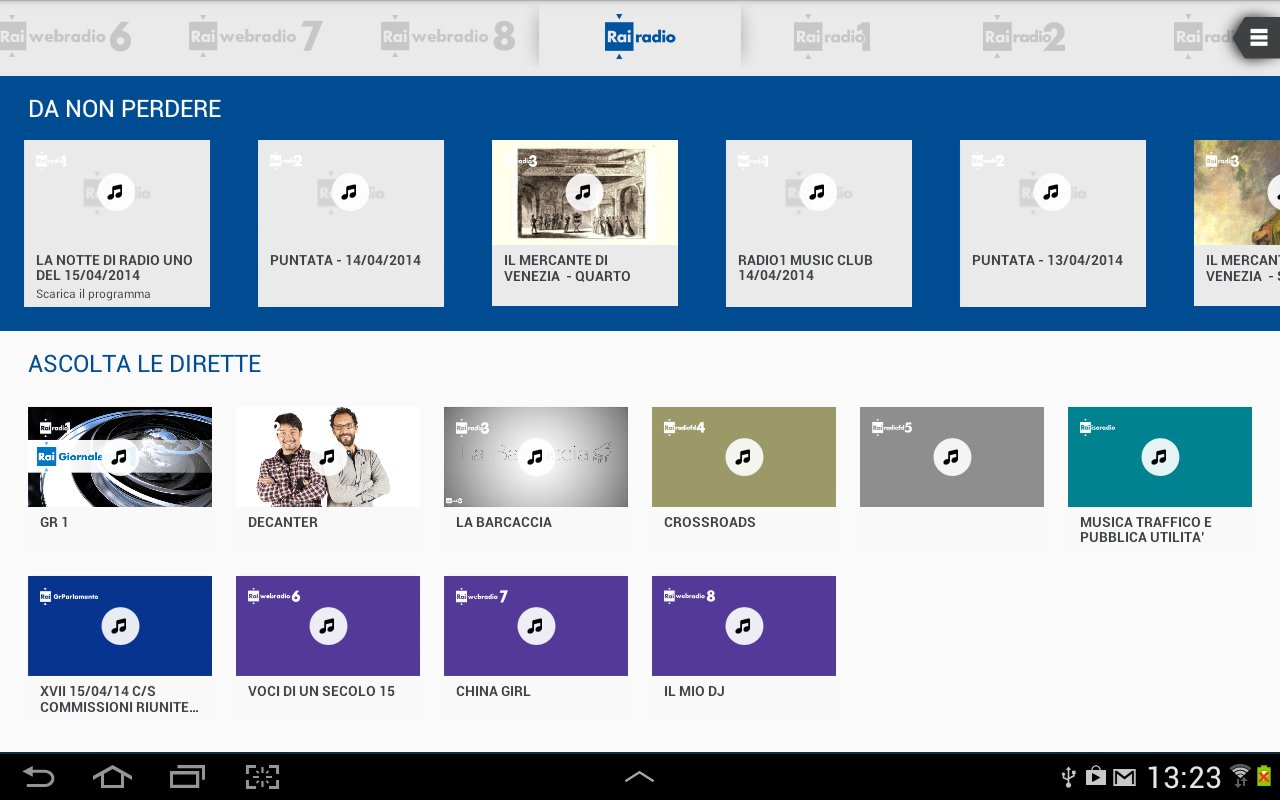Tap the Android back button
1280x800 pixels.
click(x=38, y=777)
